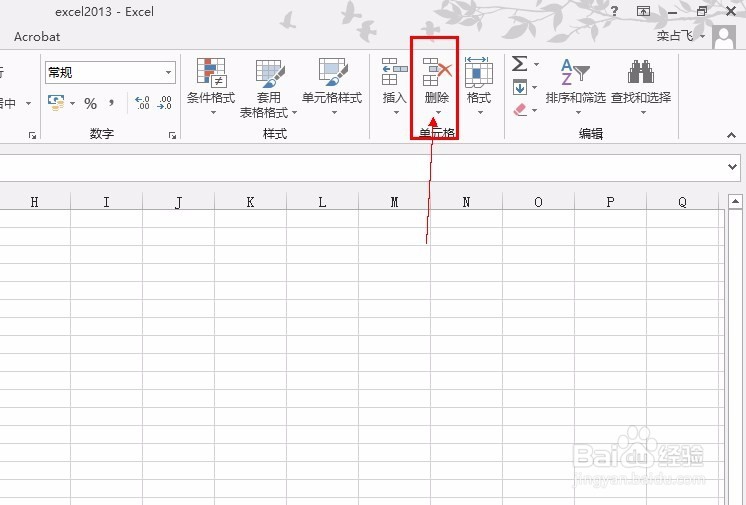Apply comma style number format
This screenshot has height=505, width=746.
tap(111, 103)
